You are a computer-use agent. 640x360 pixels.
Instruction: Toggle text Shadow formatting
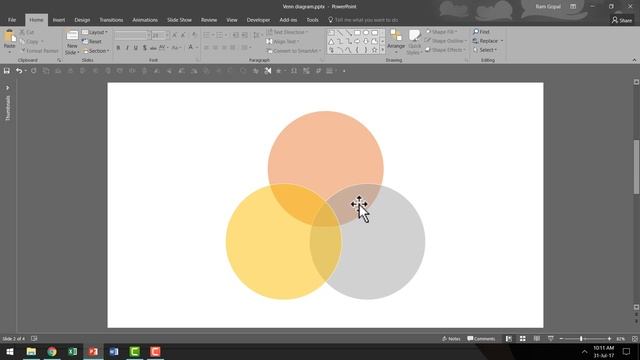pos(144,48)
